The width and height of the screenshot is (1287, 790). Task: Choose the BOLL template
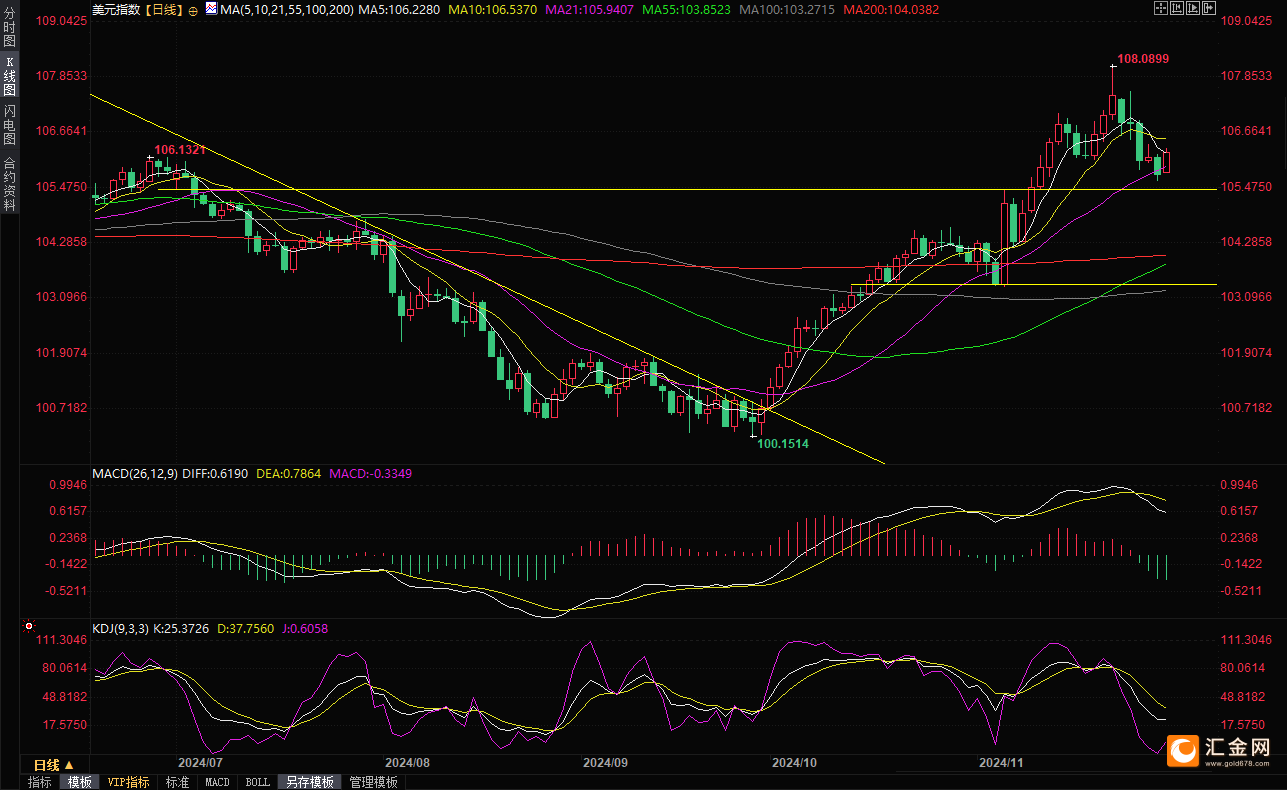click(x=257, y=782)
